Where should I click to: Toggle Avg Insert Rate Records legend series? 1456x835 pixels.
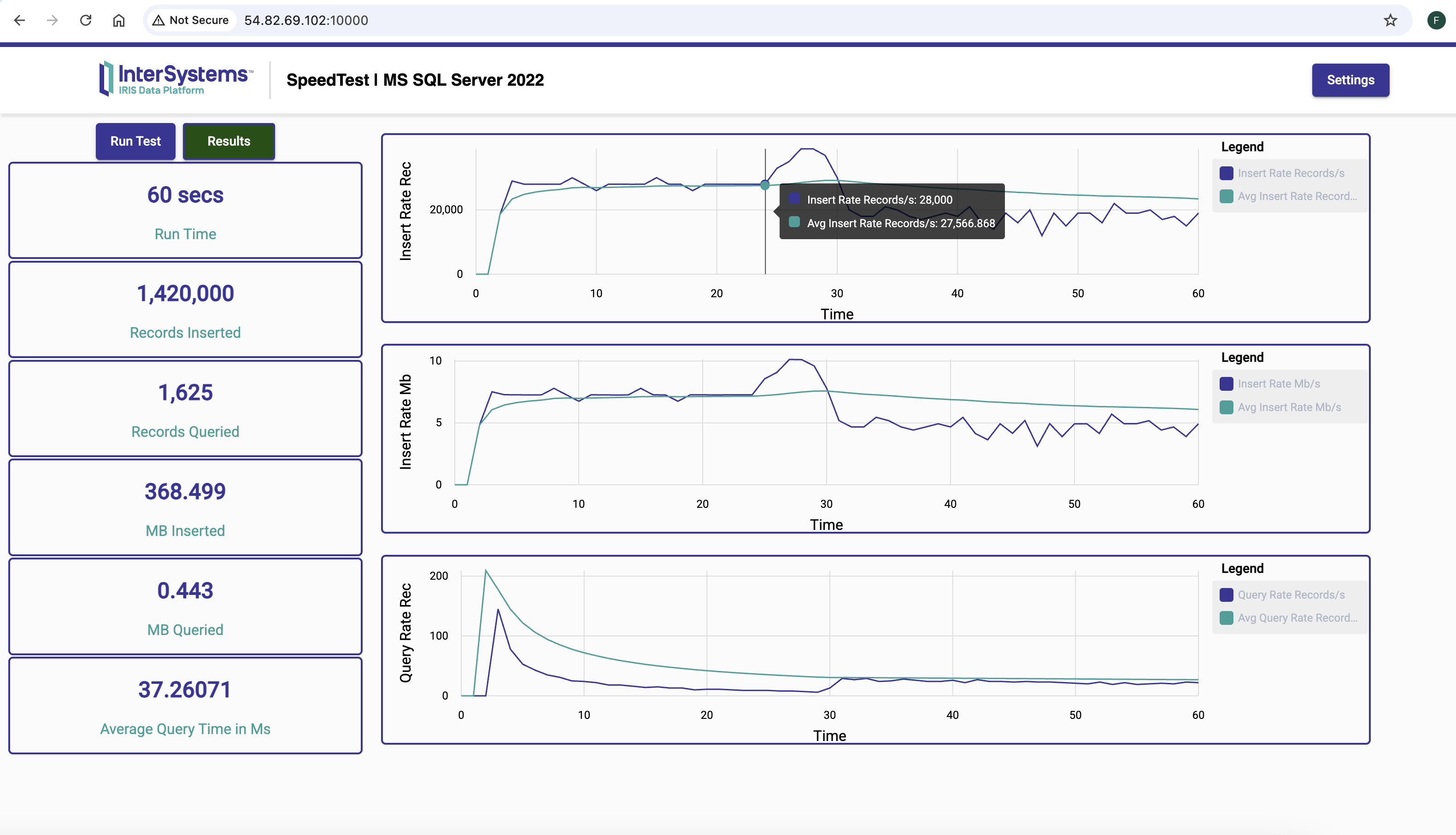pos(1297,196)
